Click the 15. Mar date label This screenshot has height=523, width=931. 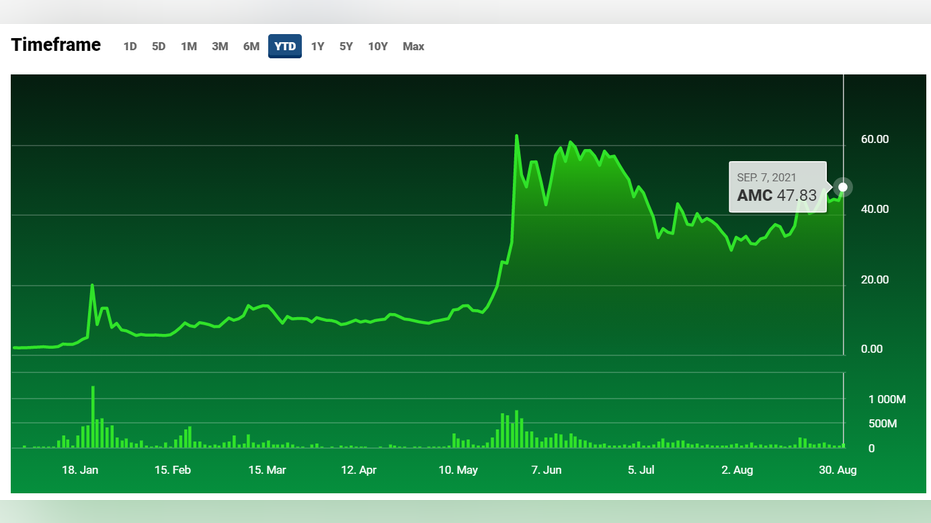(267, 470)
